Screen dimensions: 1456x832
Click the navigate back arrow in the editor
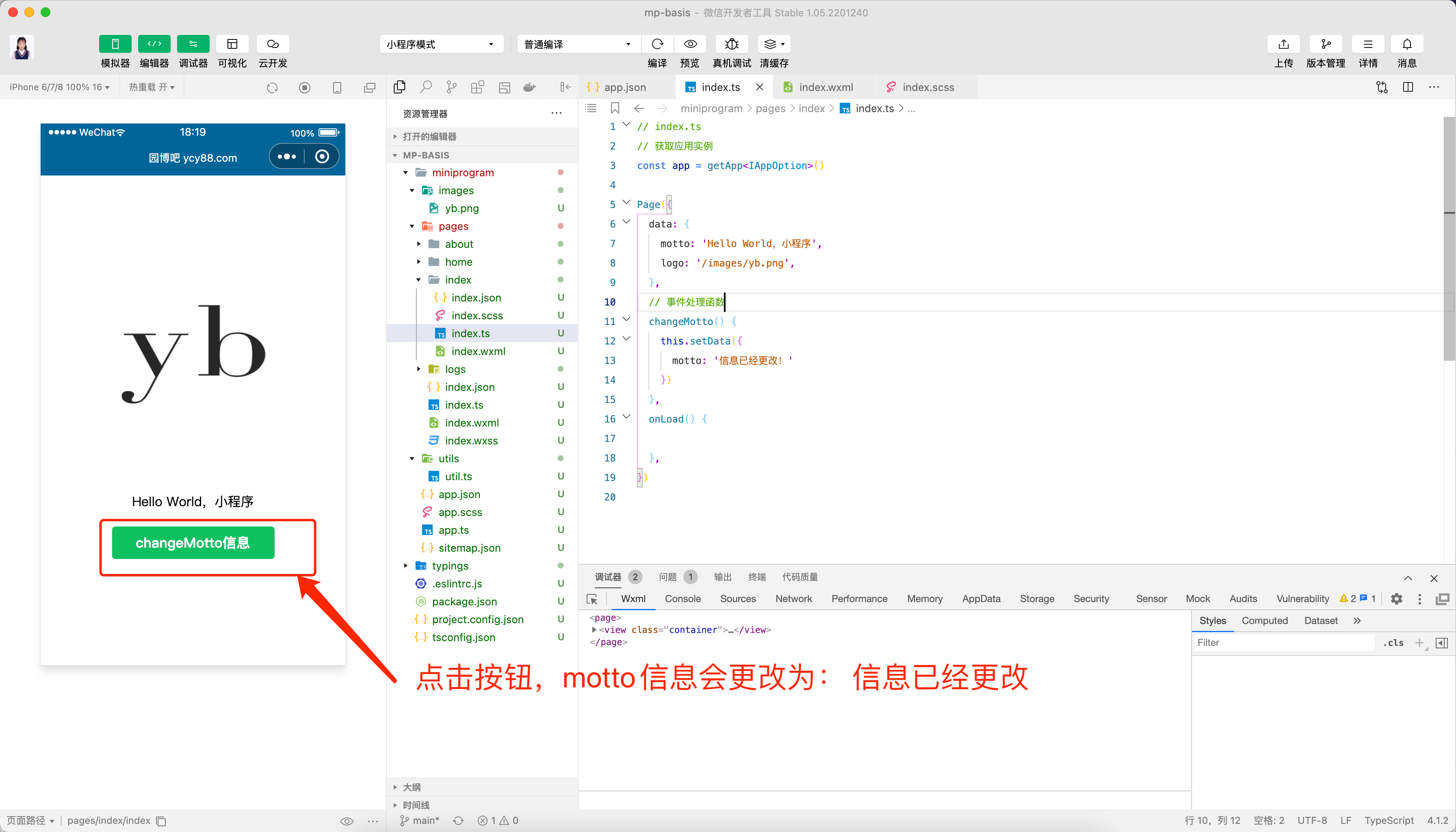click(x=639, y=108)
